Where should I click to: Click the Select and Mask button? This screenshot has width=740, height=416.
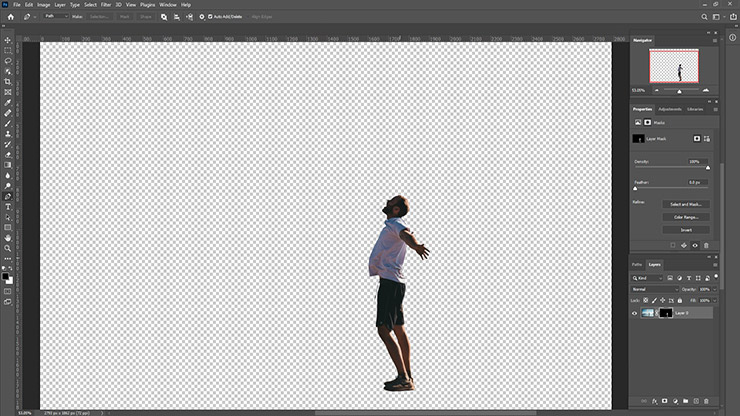tap(685, 203)
